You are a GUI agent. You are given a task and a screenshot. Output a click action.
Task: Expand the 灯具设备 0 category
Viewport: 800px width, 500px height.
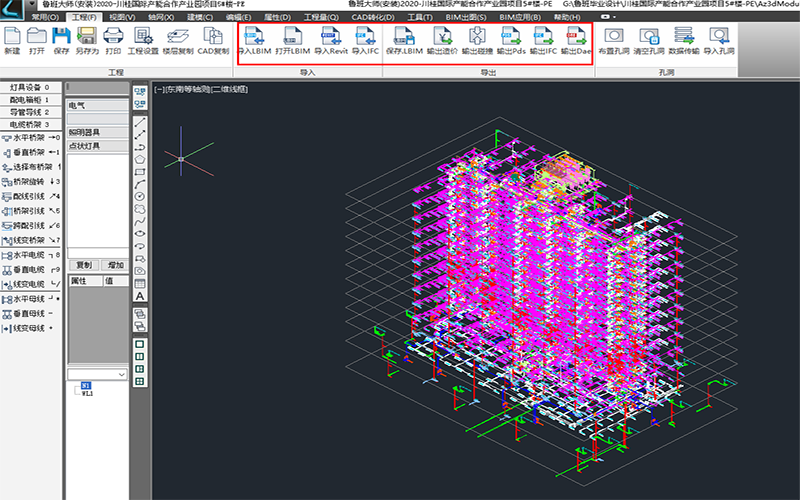click(x=31, y=87)
